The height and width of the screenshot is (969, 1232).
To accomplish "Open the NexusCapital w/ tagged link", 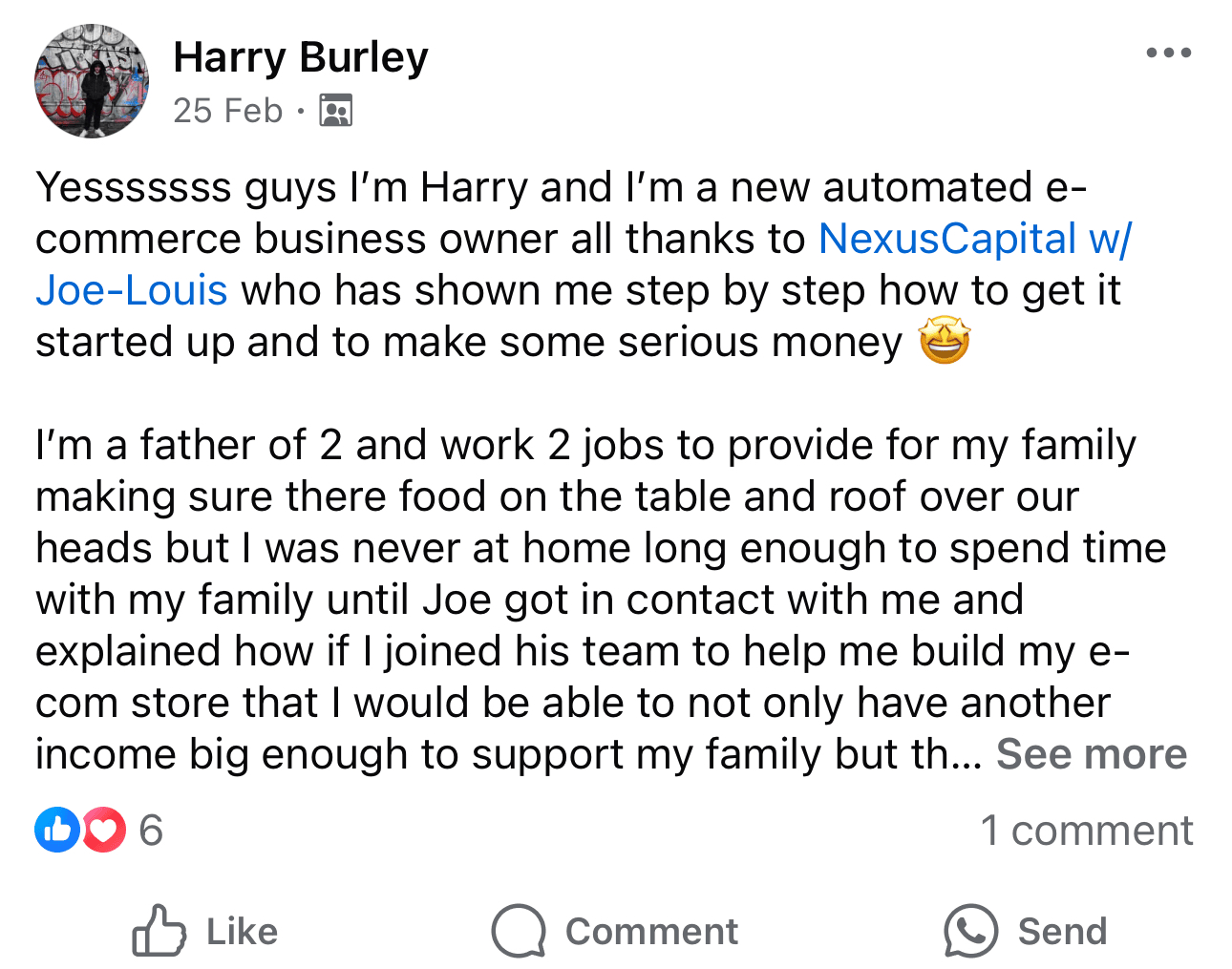I will click(974, 239).
